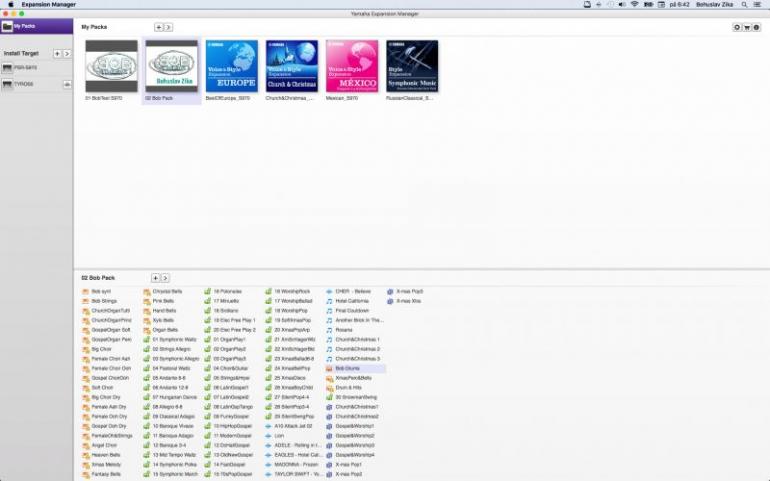This screenshot has height=481, width=770.
Task: Click the small icon beside TYROS5
Action: [x=67, y=85]
